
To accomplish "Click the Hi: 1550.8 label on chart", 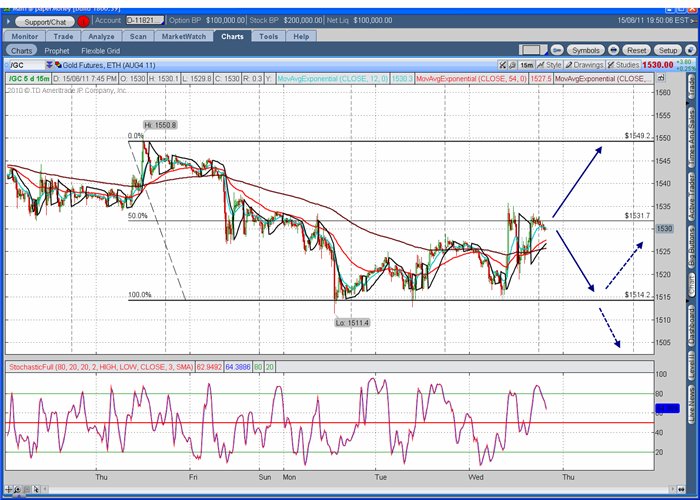I will pyautogui.click(x=160, y=125).
